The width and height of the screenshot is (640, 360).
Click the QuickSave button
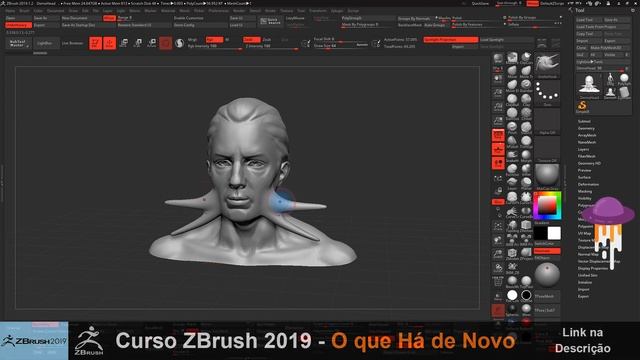[480, 3]
